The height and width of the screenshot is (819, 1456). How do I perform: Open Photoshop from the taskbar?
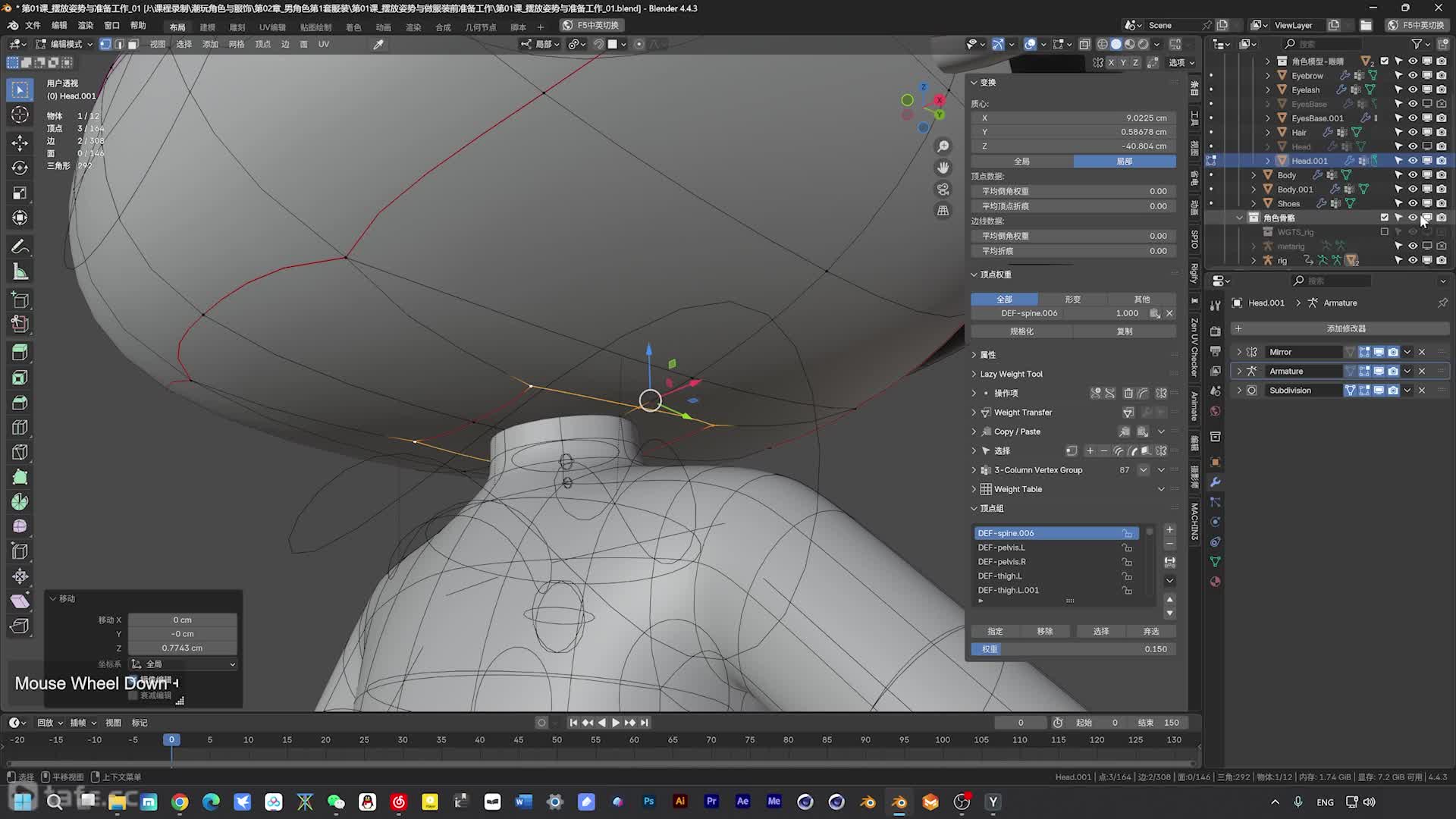click(648, 802)
